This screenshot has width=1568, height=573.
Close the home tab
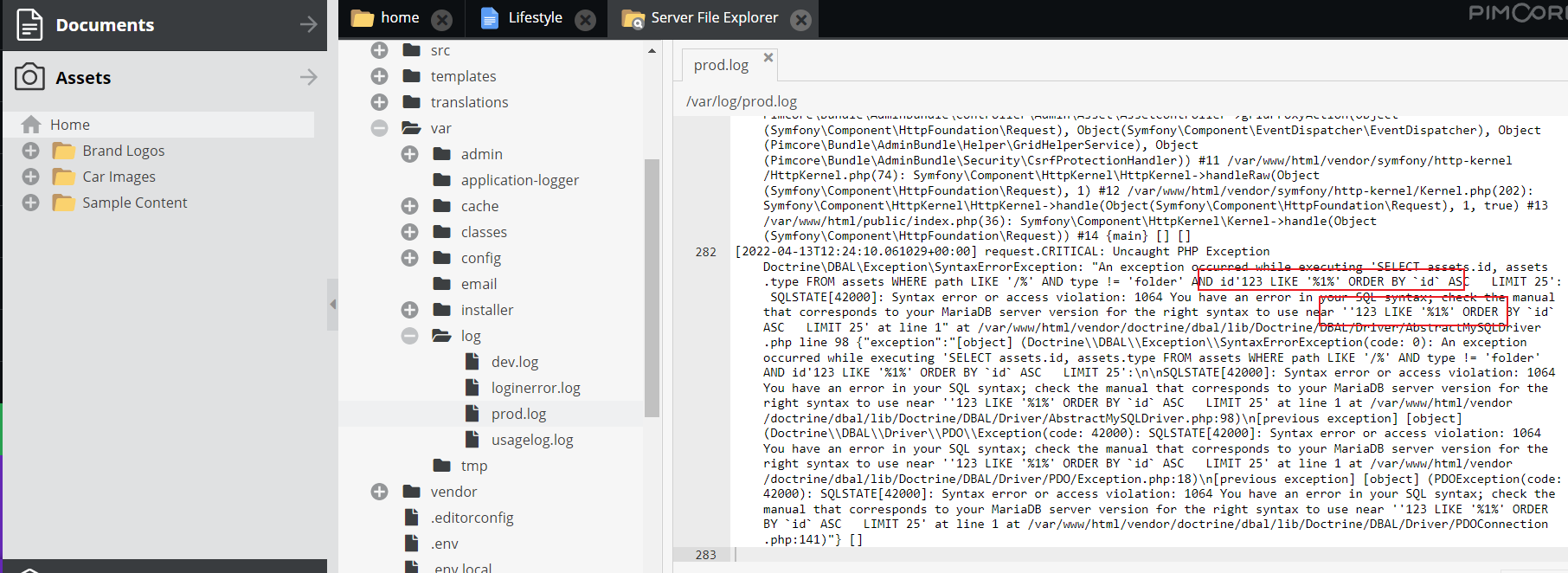click(442, 19)
